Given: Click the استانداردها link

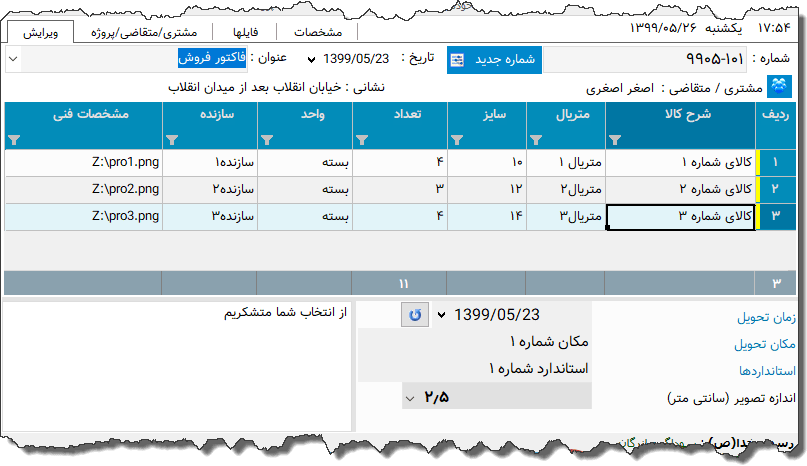Looking at the screenshot, I should [x=767, y=371].
